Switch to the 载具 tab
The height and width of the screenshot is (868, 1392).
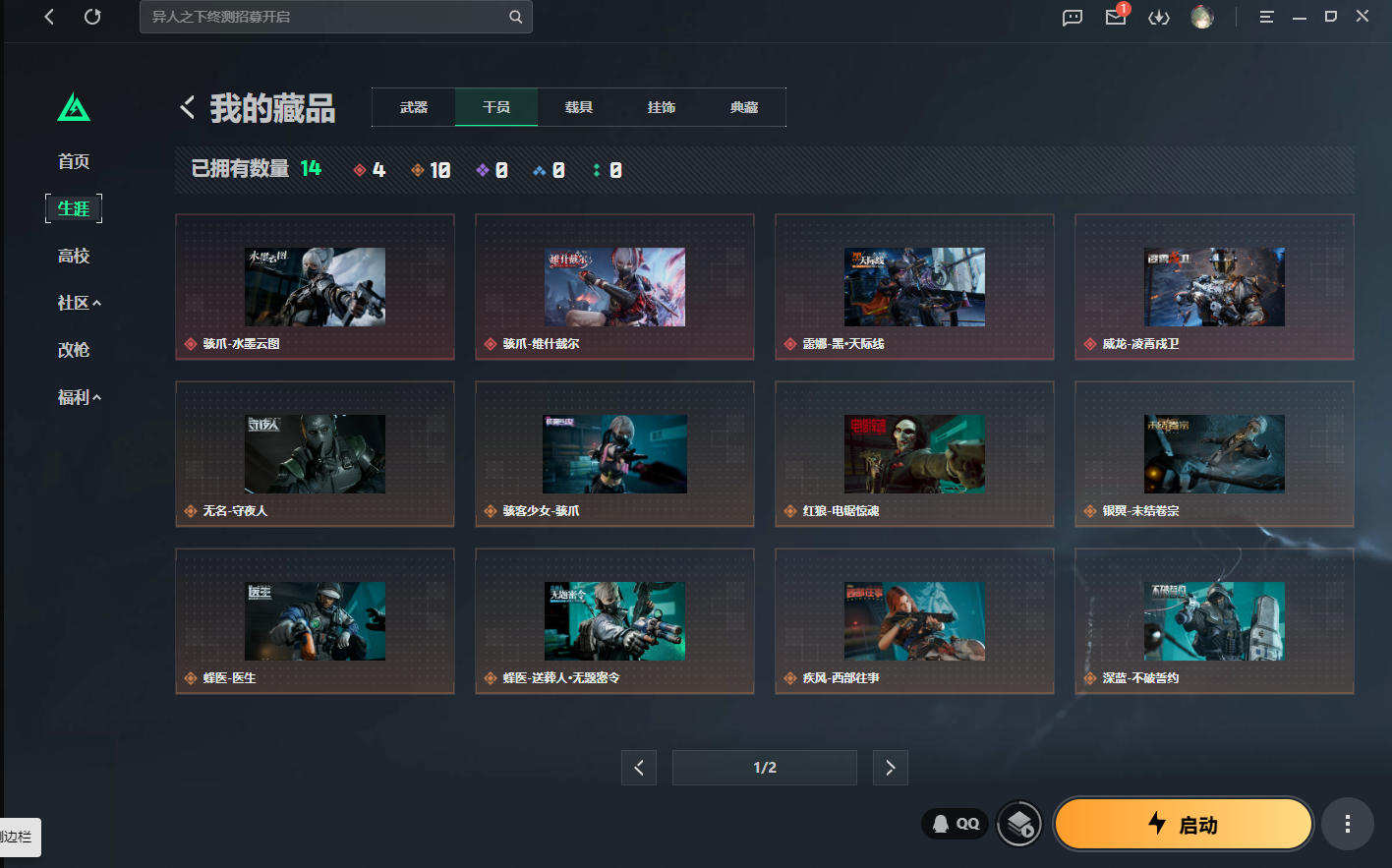point(579,107)
